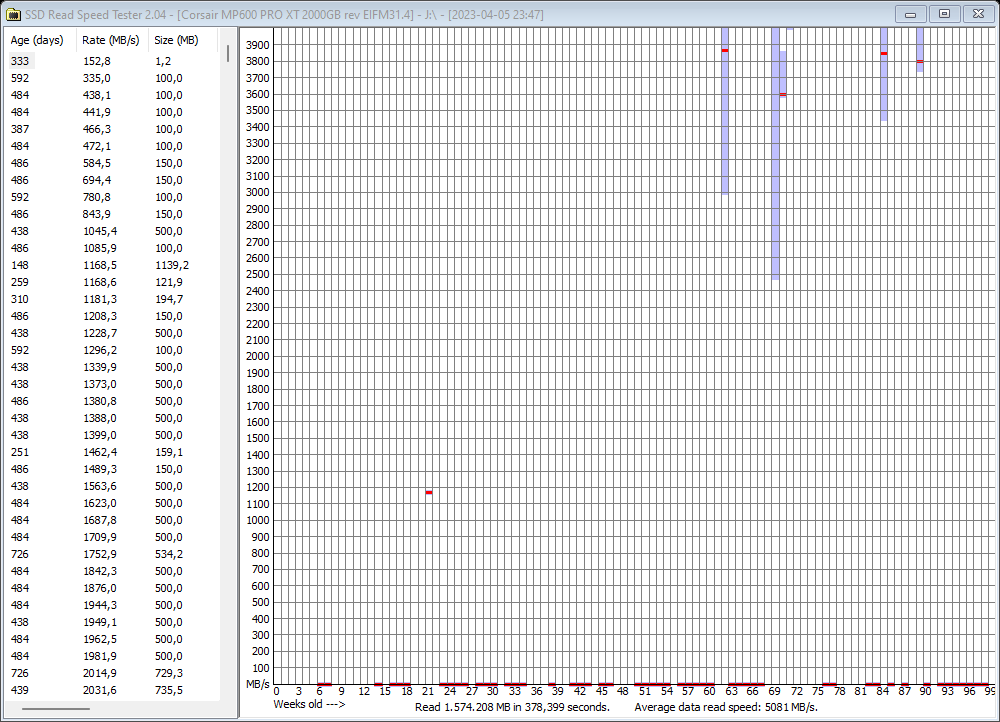Select the row with rate 1380,8
This screenshot has width=1000, height=722.
coord(112,401)
